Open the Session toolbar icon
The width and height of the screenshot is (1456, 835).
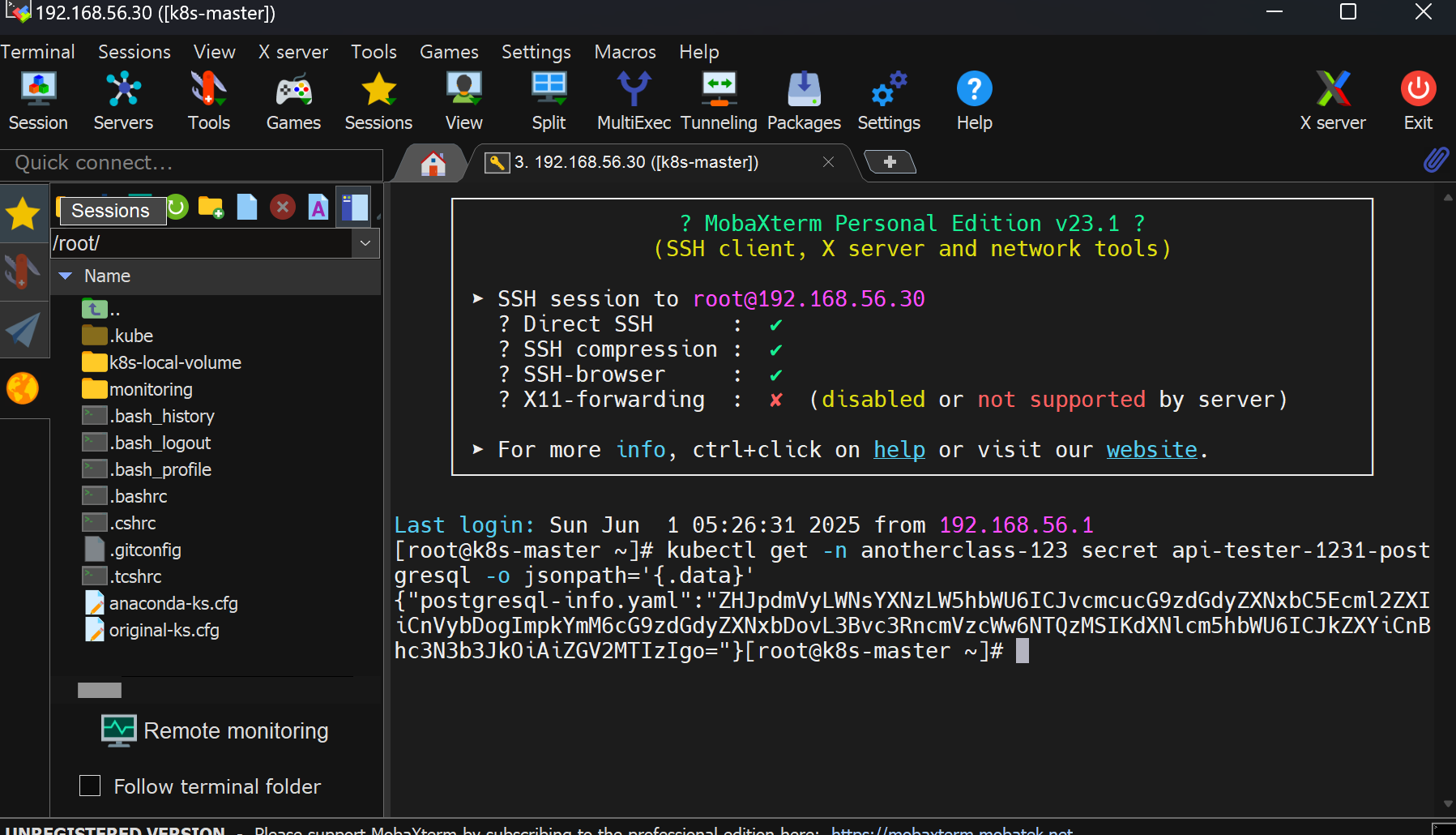38,101
